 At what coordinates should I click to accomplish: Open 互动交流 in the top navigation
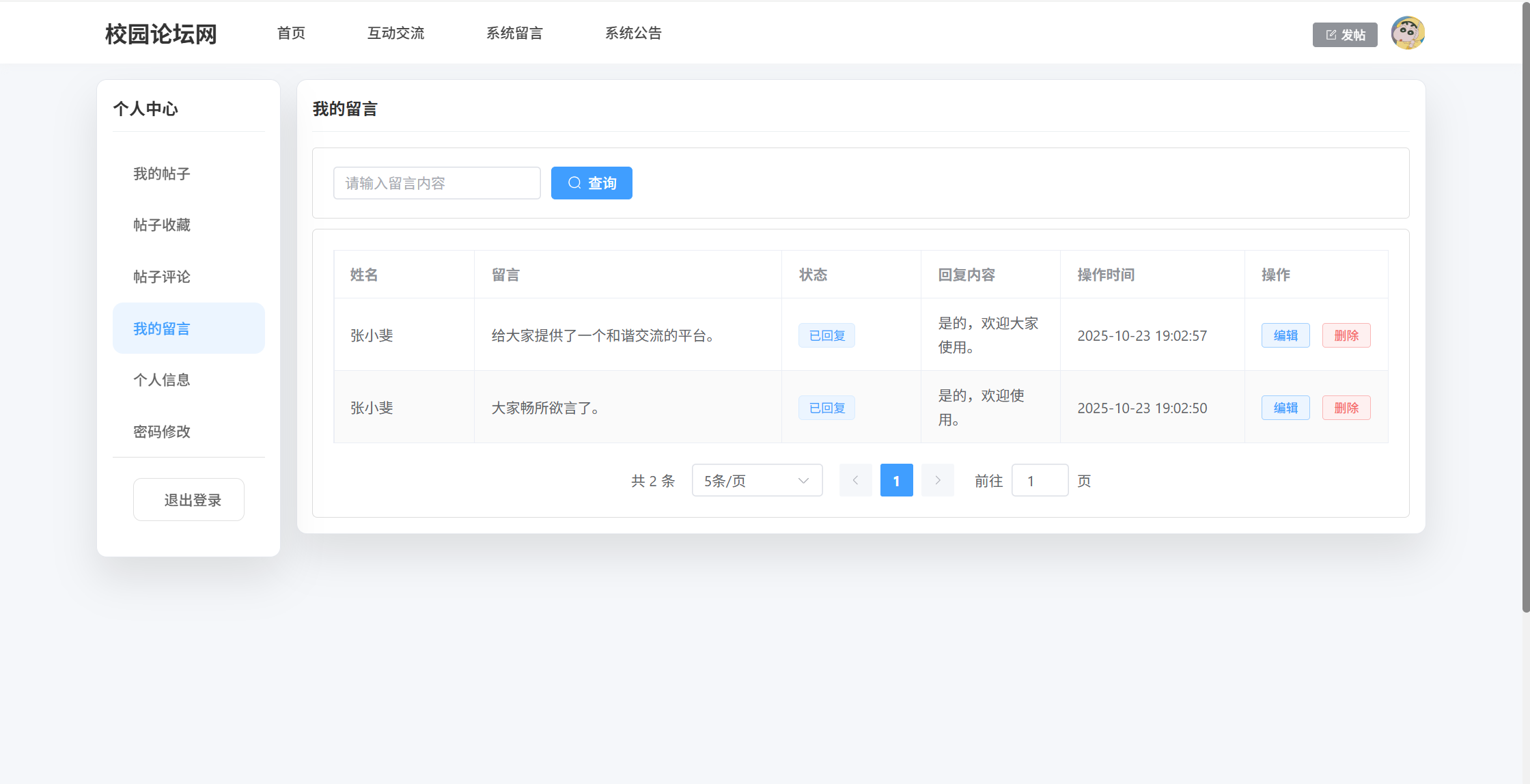395,33
